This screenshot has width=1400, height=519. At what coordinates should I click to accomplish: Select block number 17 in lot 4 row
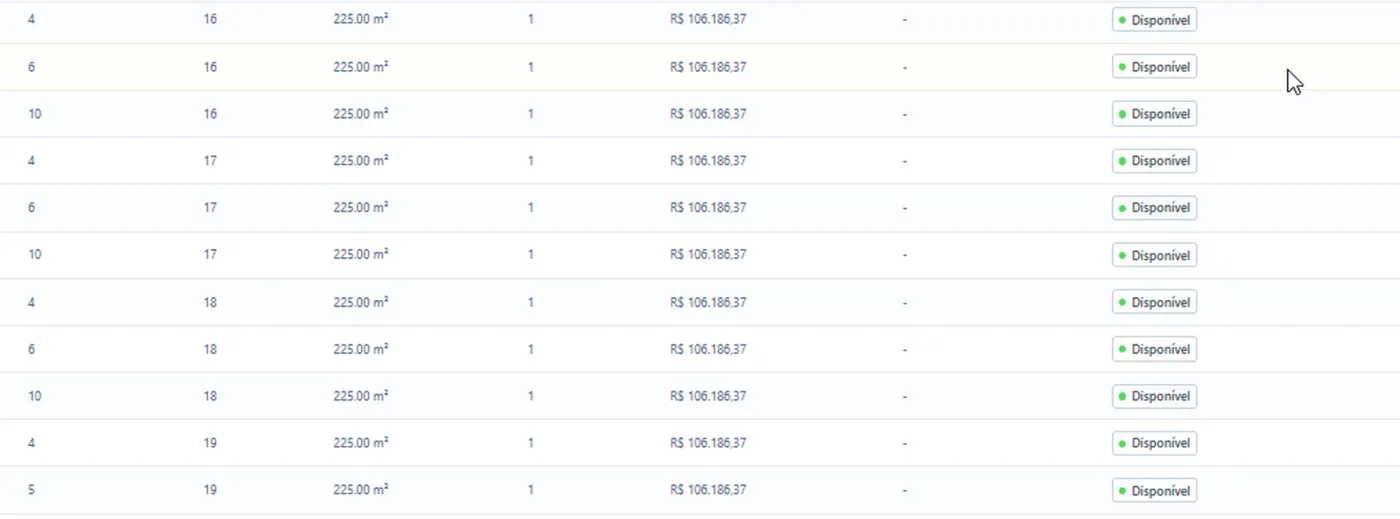[210, 161]
